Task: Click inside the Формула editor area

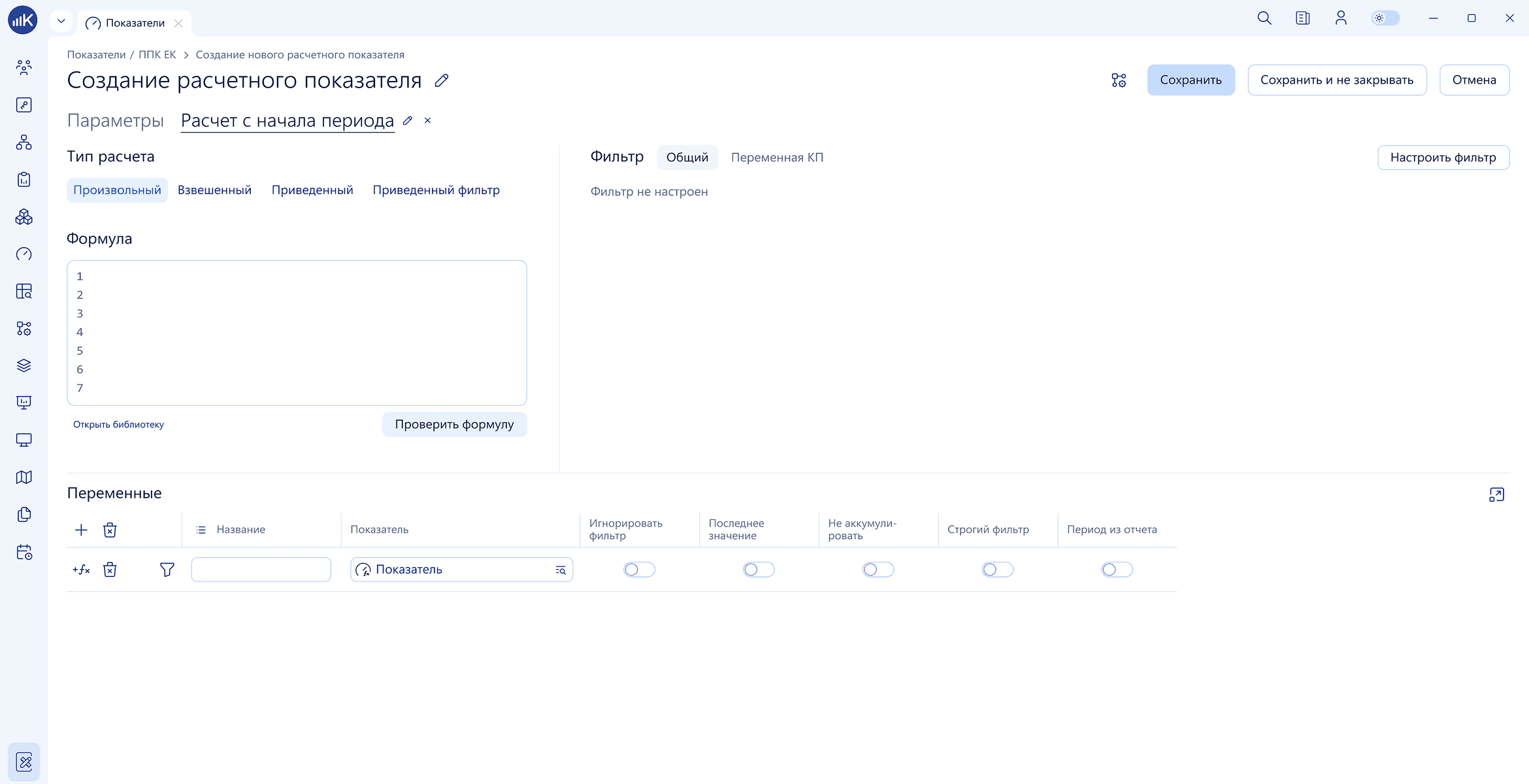Action: tap(297, 333)
